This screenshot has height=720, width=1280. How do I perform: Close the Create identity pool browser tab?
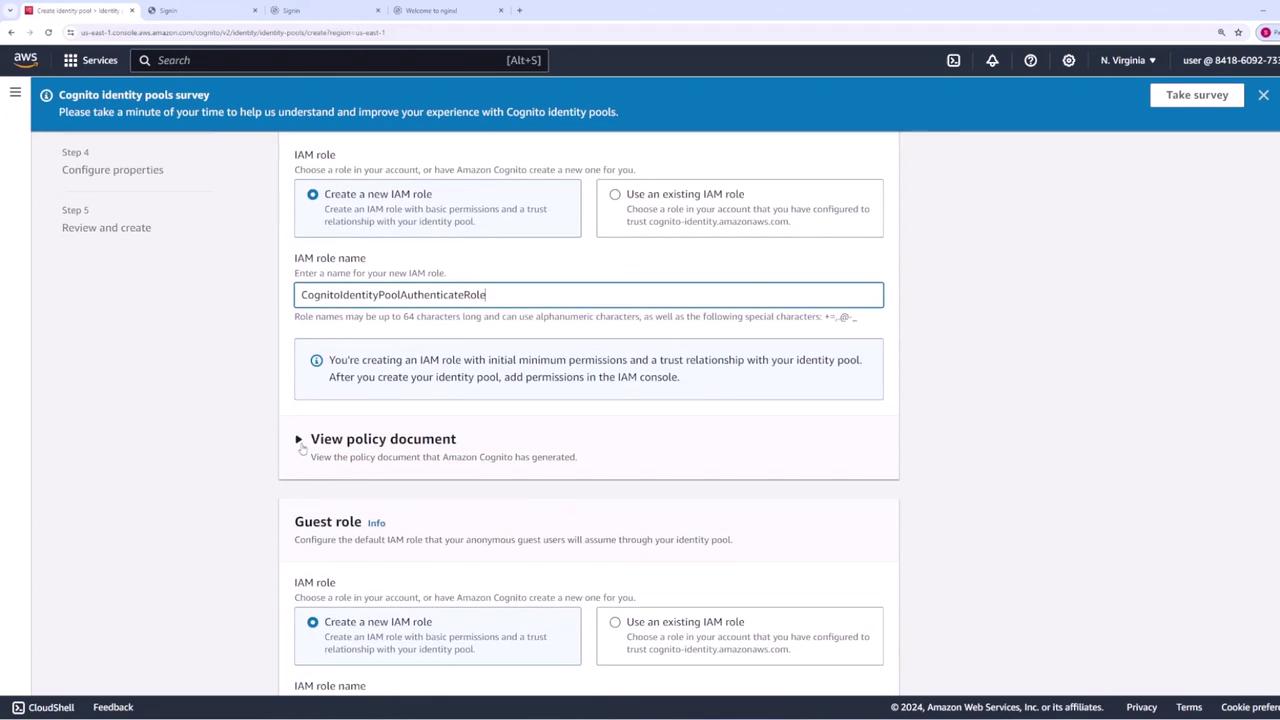[132, 10]
